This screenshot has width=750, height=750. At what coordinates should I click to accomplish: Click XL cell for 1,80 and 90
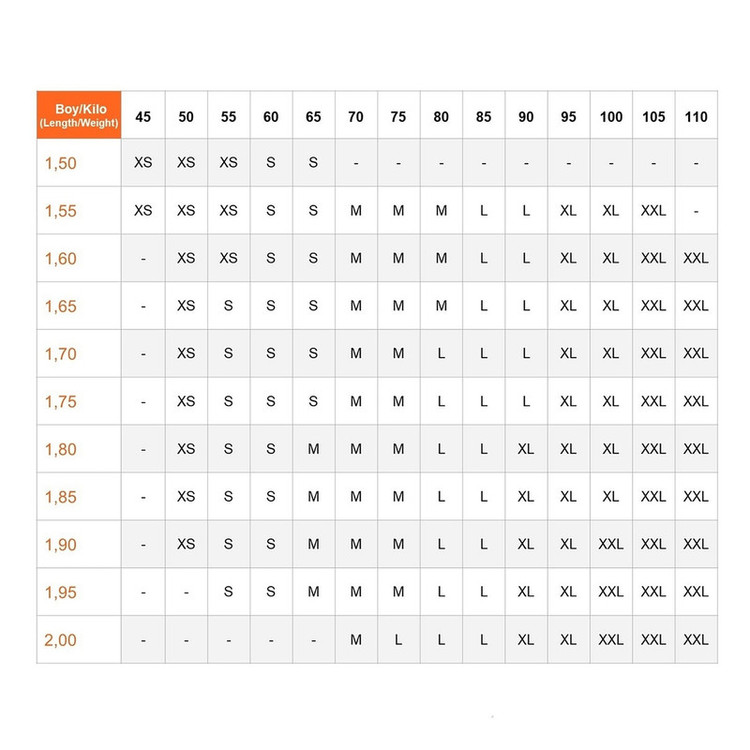click(526, 449)
